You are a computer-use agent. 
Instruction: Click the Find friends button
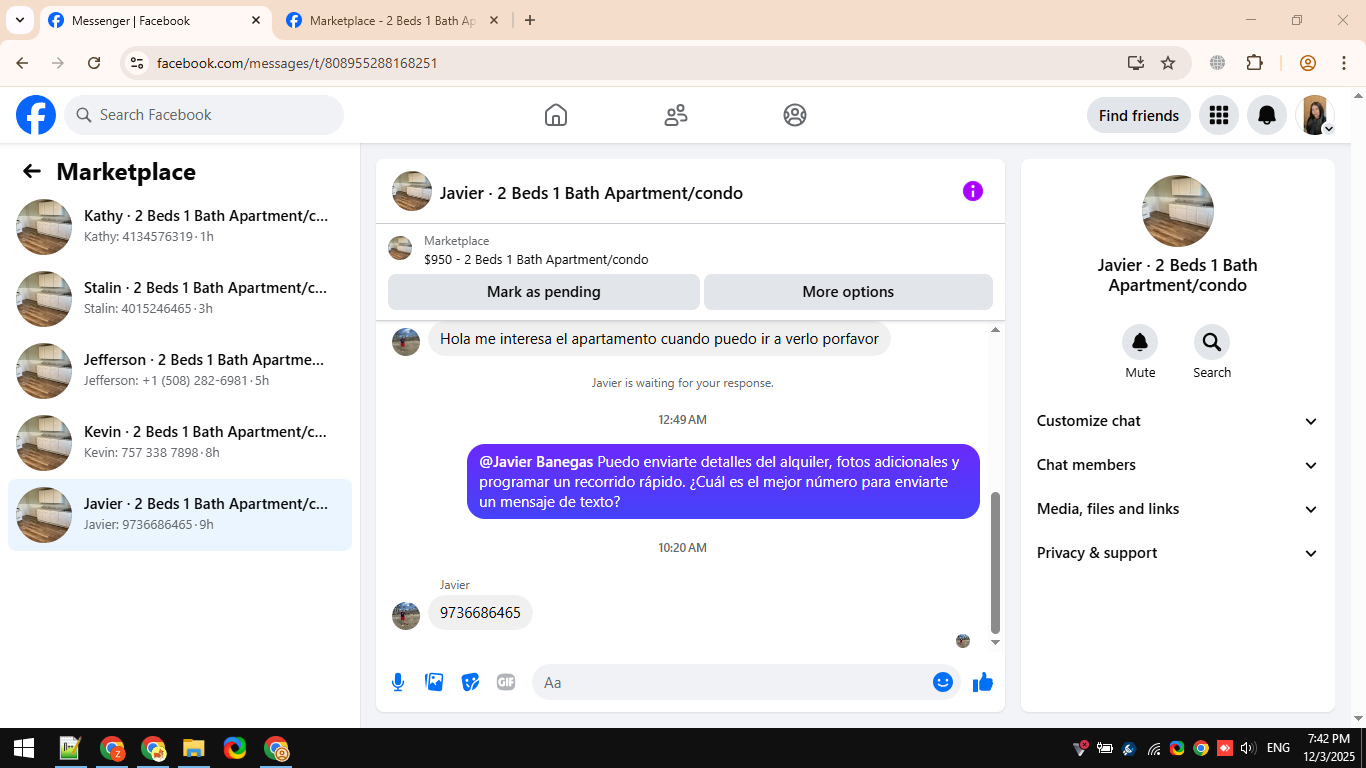1139,115
